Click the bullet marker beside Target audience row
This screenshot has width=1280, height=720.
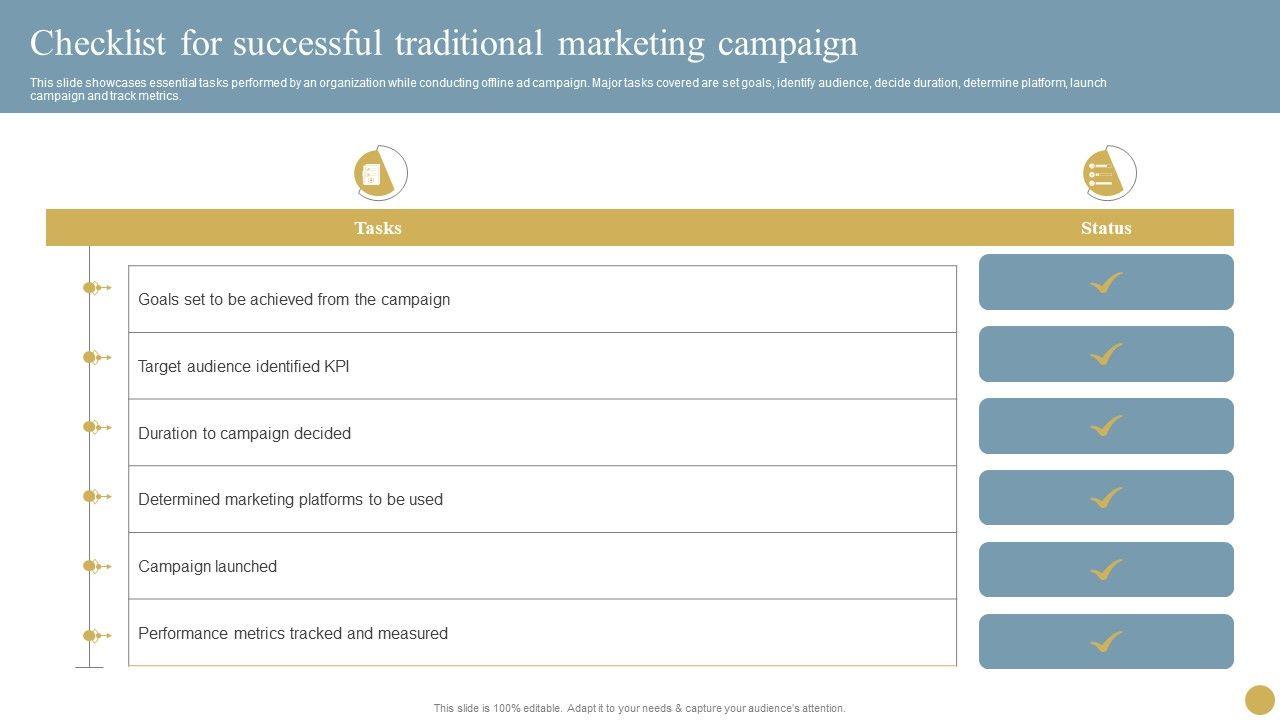(x=91, y=357)
